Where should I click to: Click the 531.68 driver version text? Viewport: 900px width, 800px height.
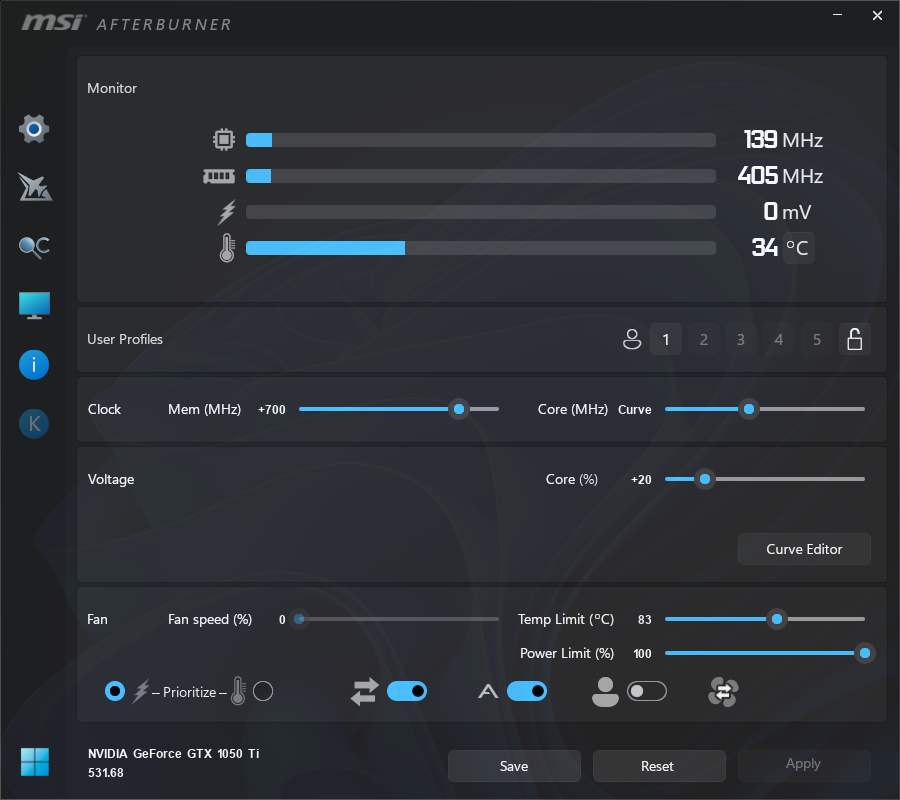point(106,772)
